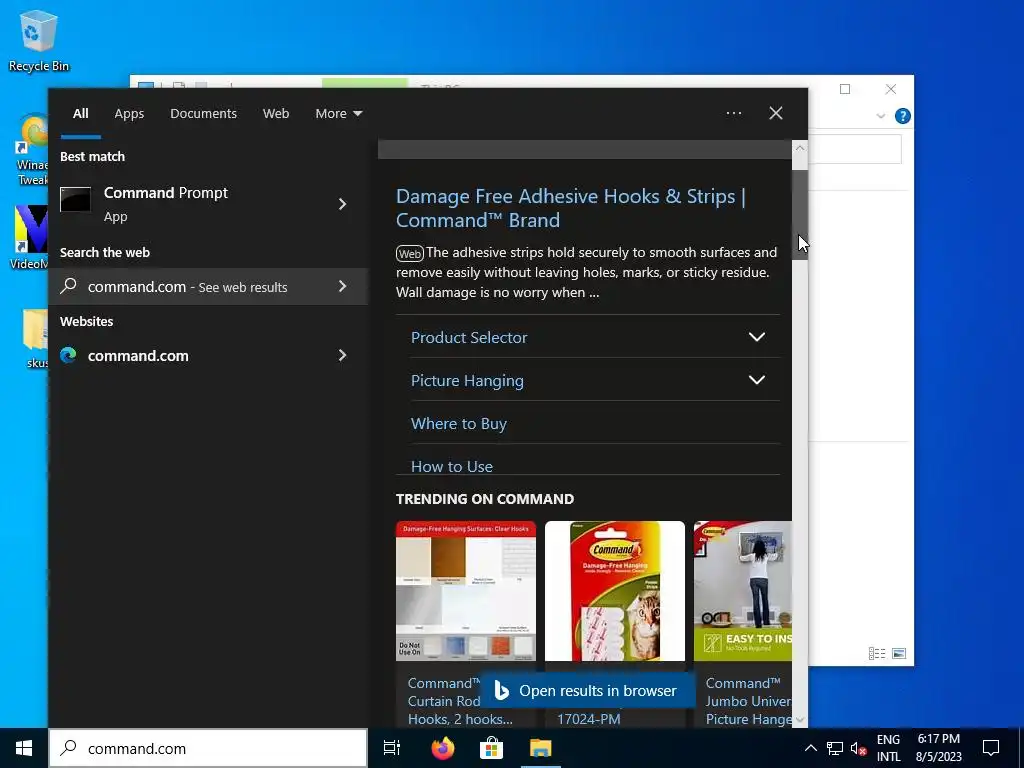This screenshot has width=1024, height=768.
Task: Open the Command strips cat package thumbnail
Action: pos(615,590)
